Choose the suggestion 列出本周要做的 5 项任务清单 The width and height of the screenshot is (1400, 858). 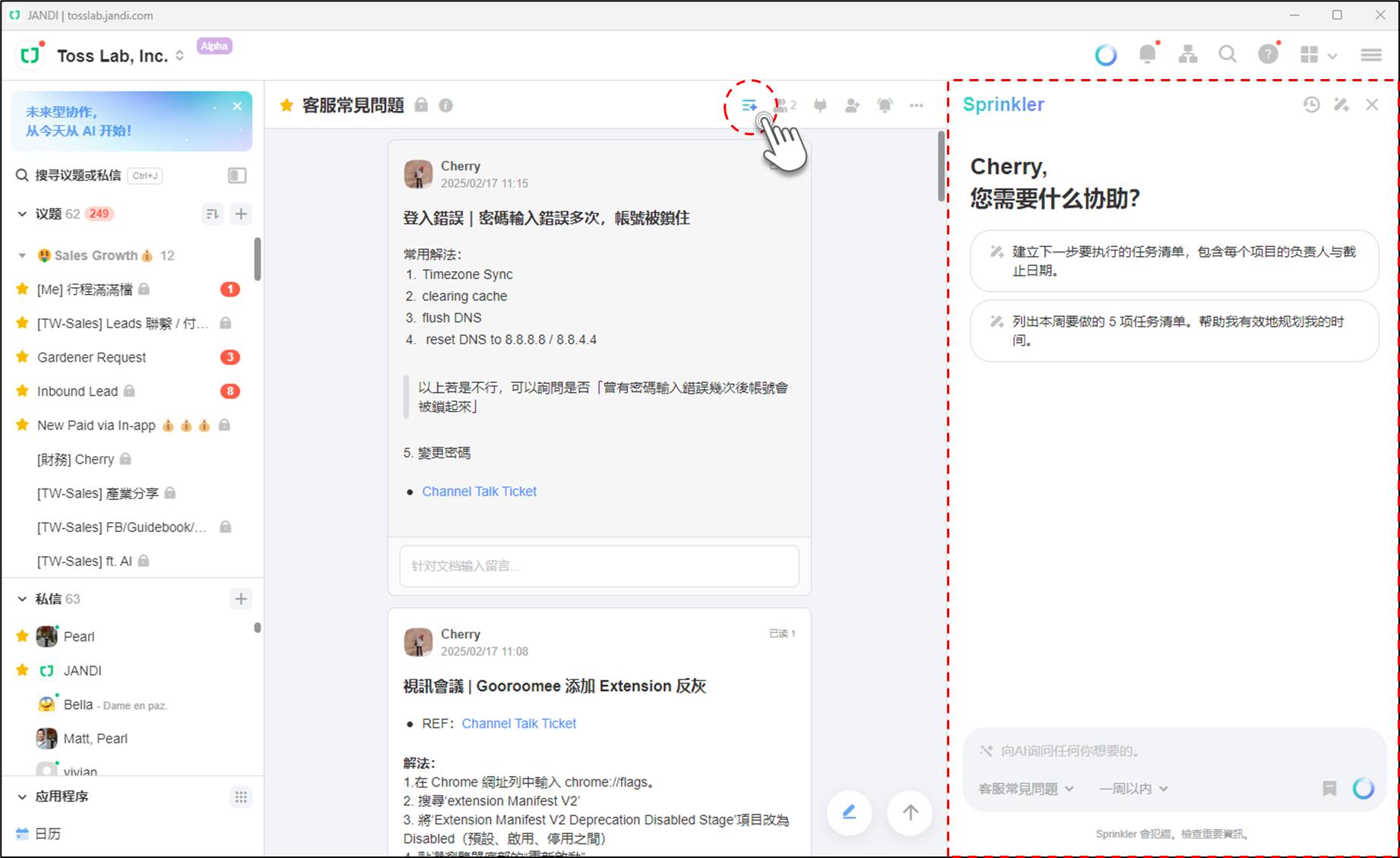pyautogui.click(x=1174, y=331)
